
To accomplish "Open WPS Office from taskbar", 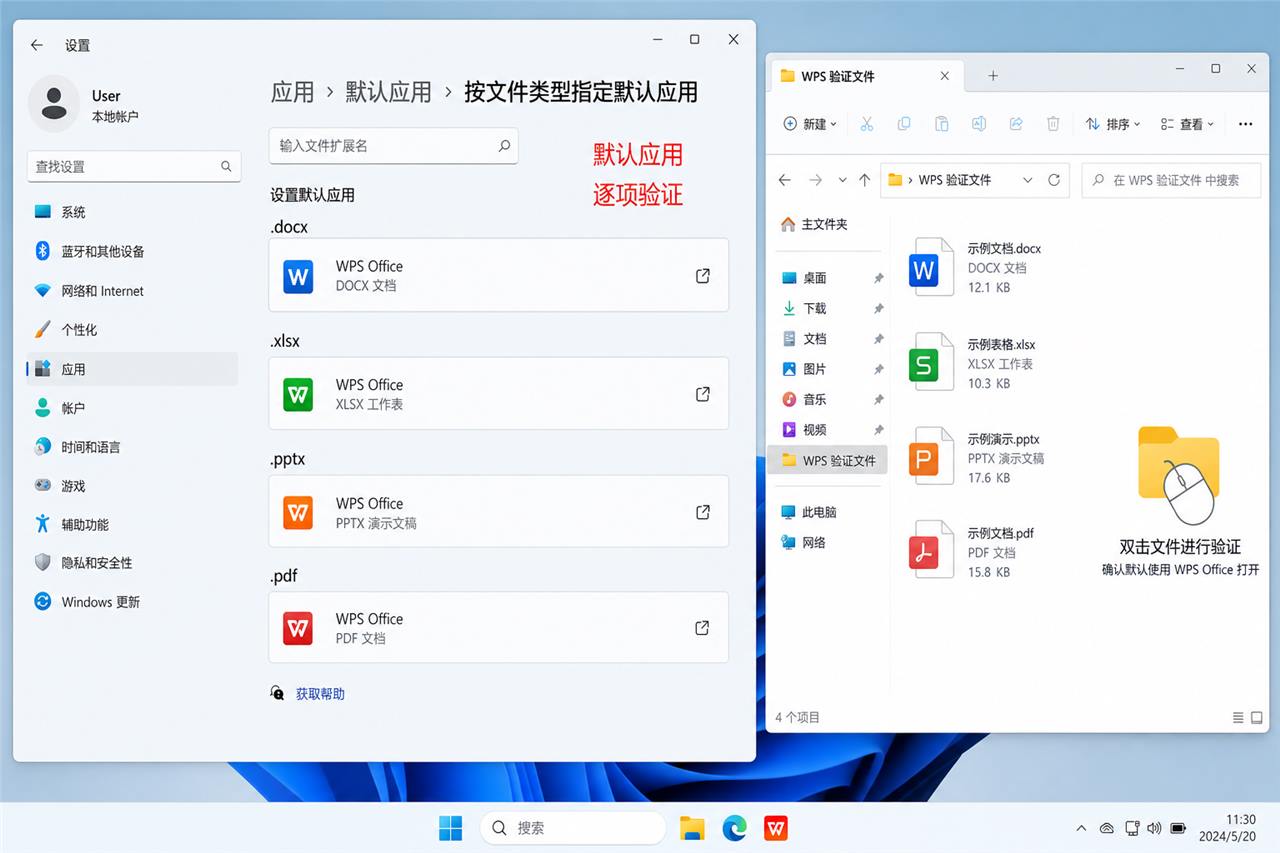I will pyautogui.click(x=776, y=828).
